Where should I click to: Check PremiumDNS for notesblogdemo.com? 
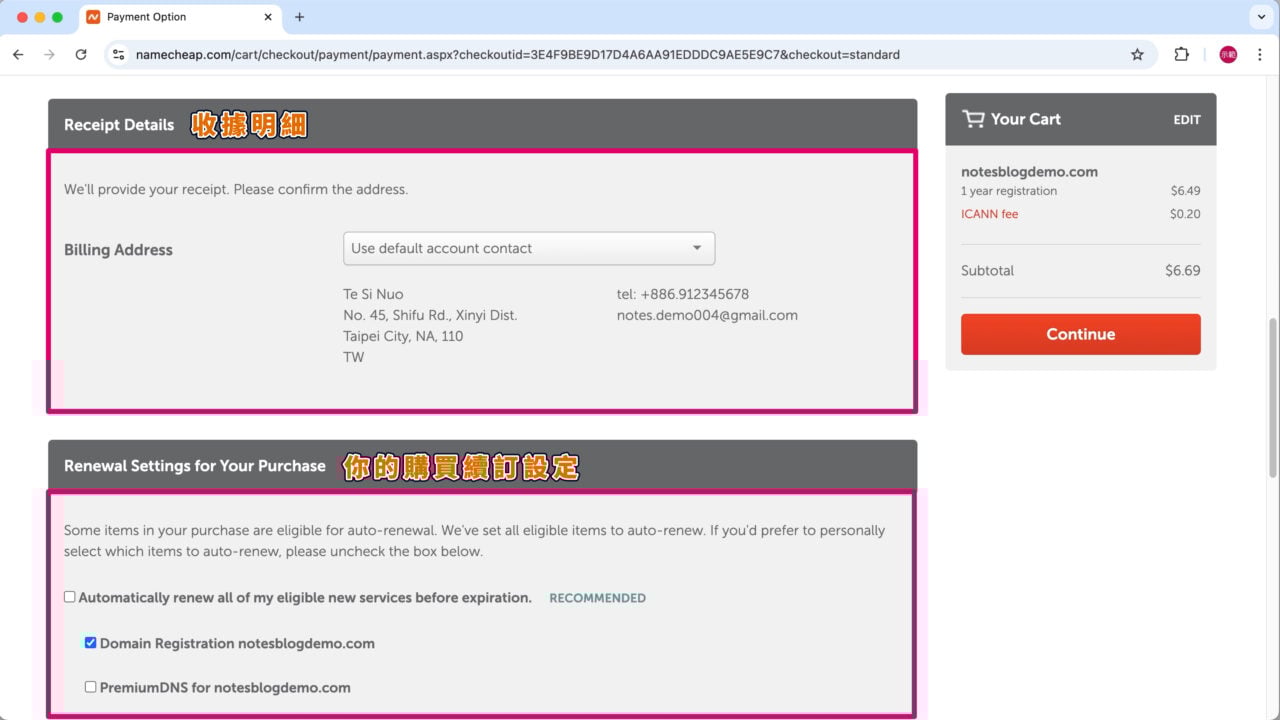coord(91,687)
